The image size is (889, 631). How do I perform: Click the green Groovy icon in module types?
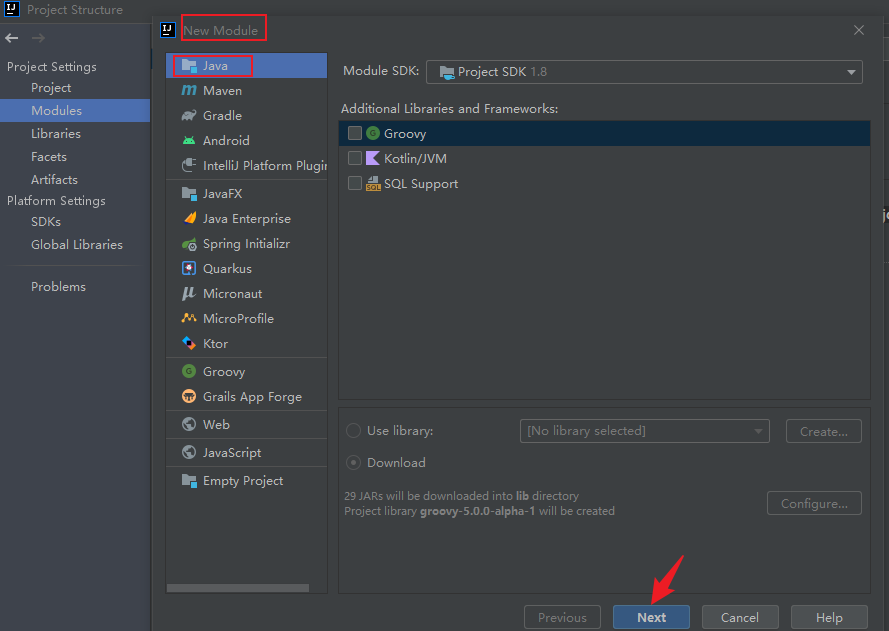pos(189,371)
